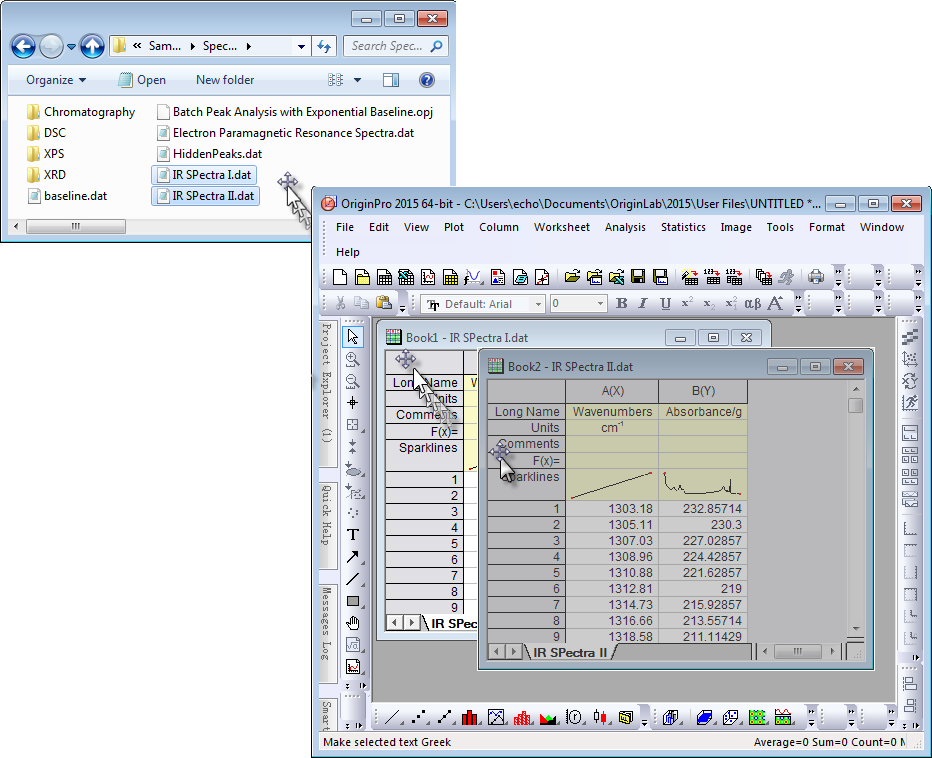Activate the Zoom In tool

353,359
